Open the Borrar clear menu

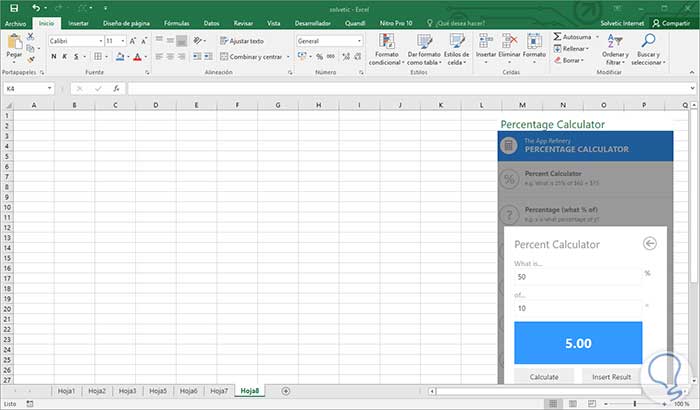569,60
